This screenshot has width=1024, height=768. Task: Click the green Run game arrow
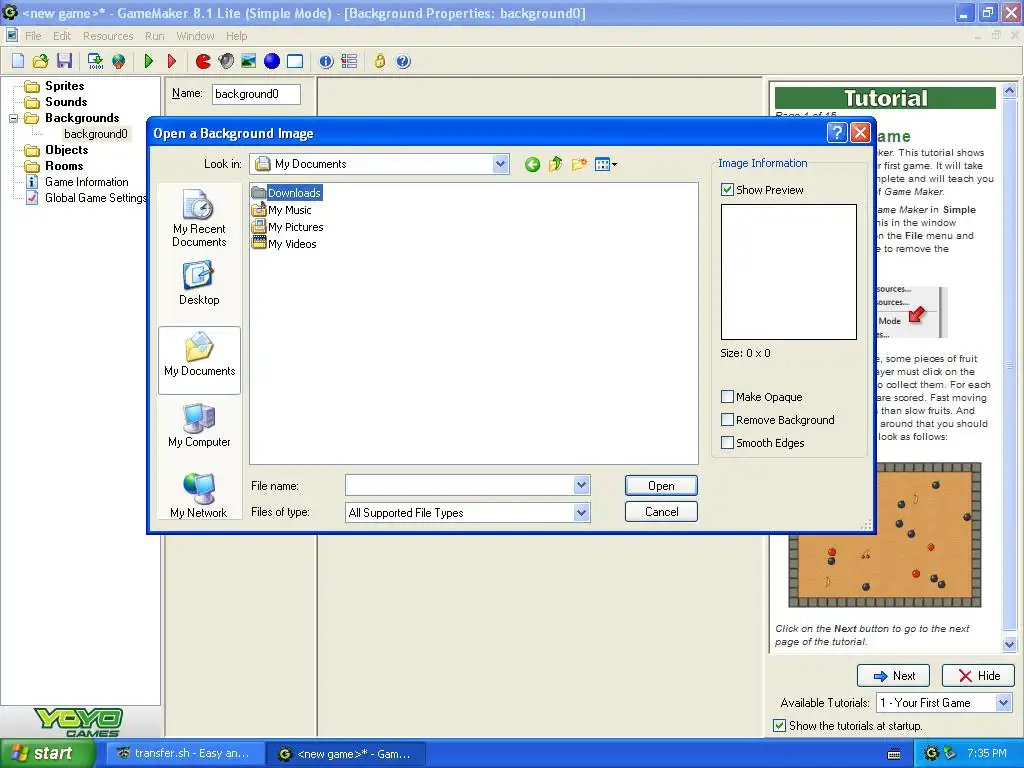(x=148, y=61)
